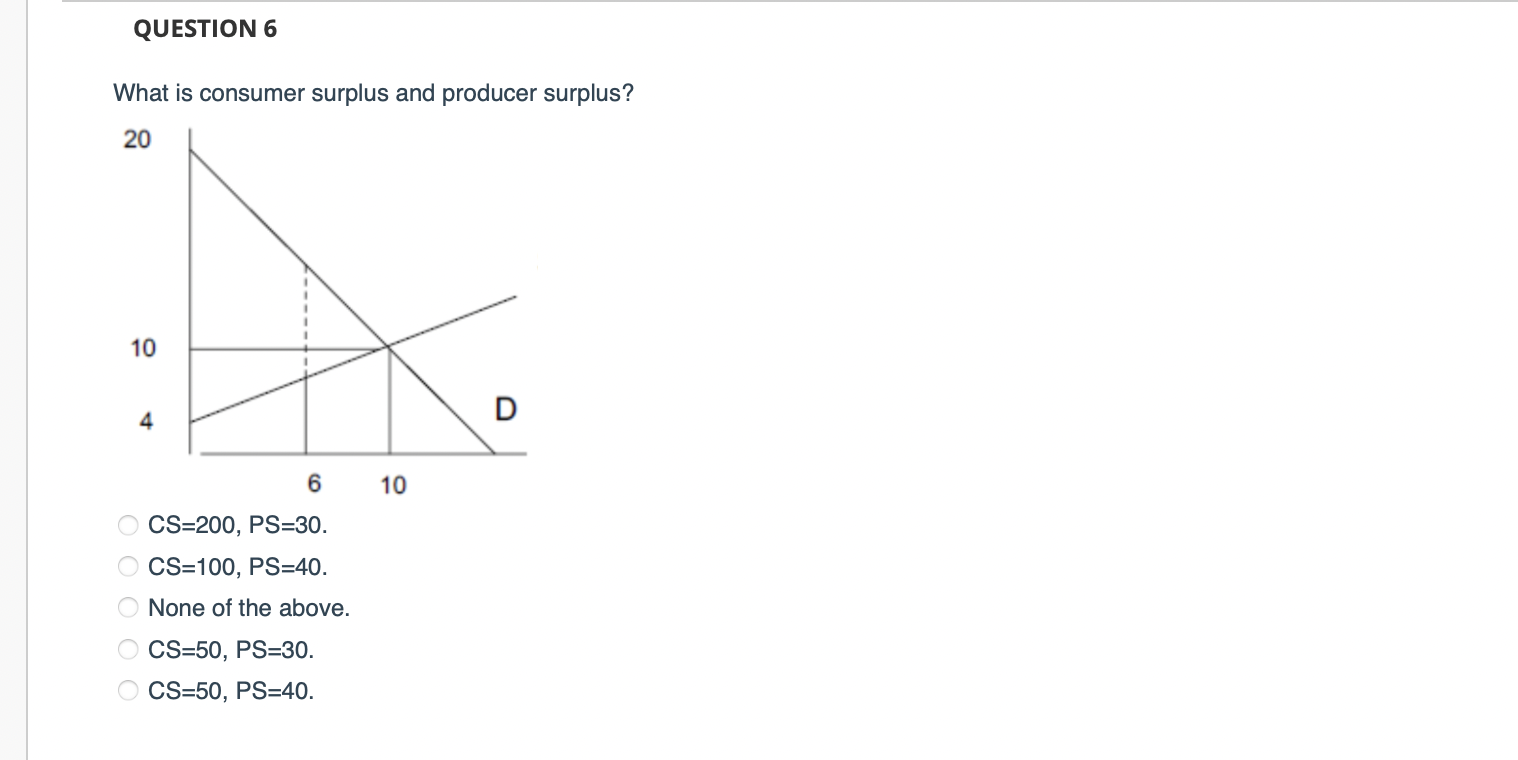Screen dimensions: 1518x760
Task: Click the number 4 on the price axis
Action: (x=147, y=421)
